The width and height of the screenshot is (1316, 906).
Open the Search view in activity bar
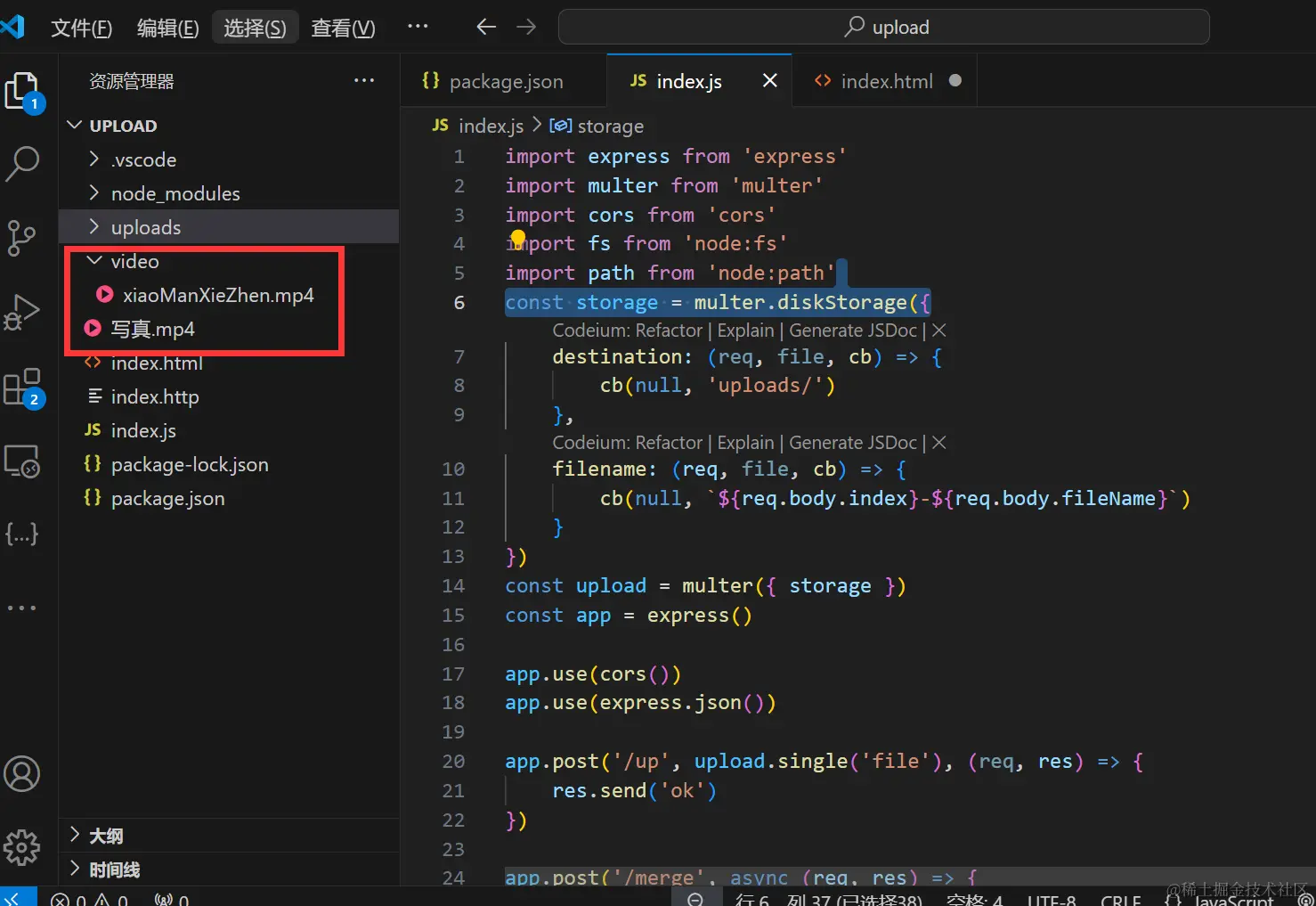click(x=22, y=164)
